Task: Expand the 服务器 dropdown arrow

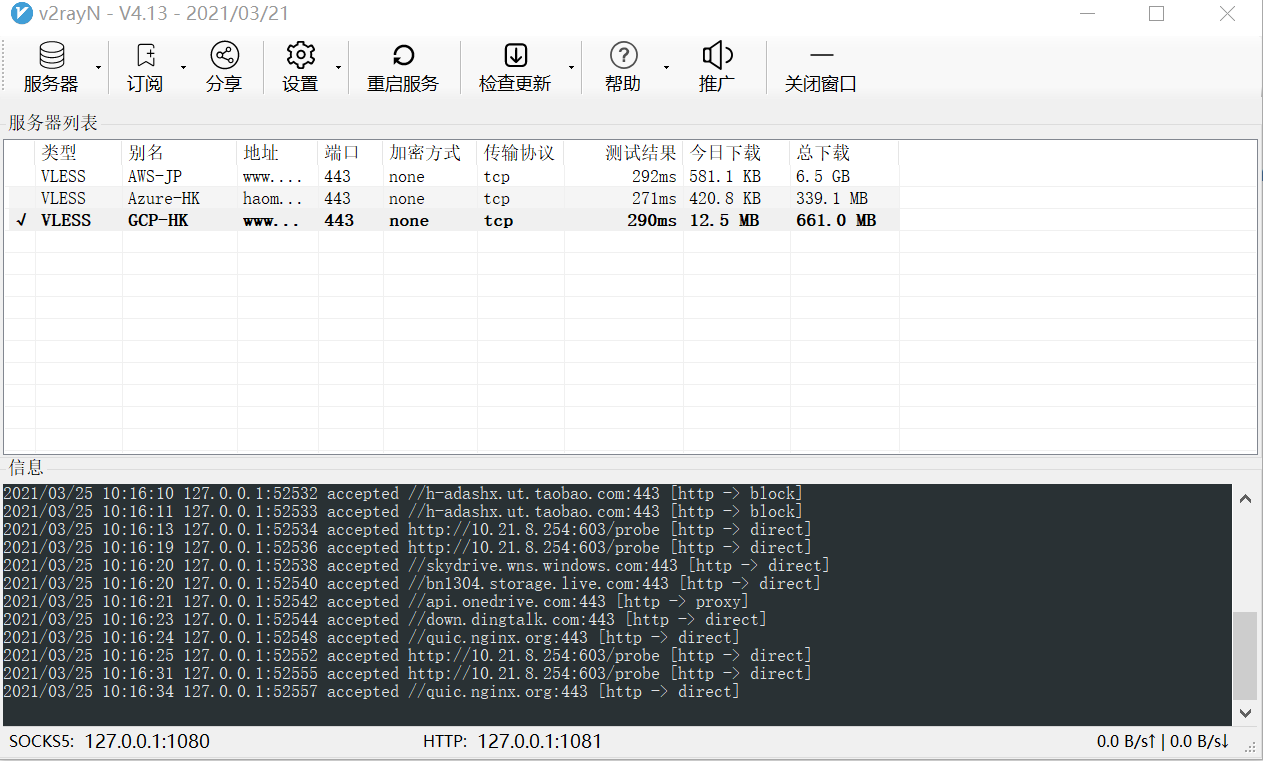Action: [98, 67]
